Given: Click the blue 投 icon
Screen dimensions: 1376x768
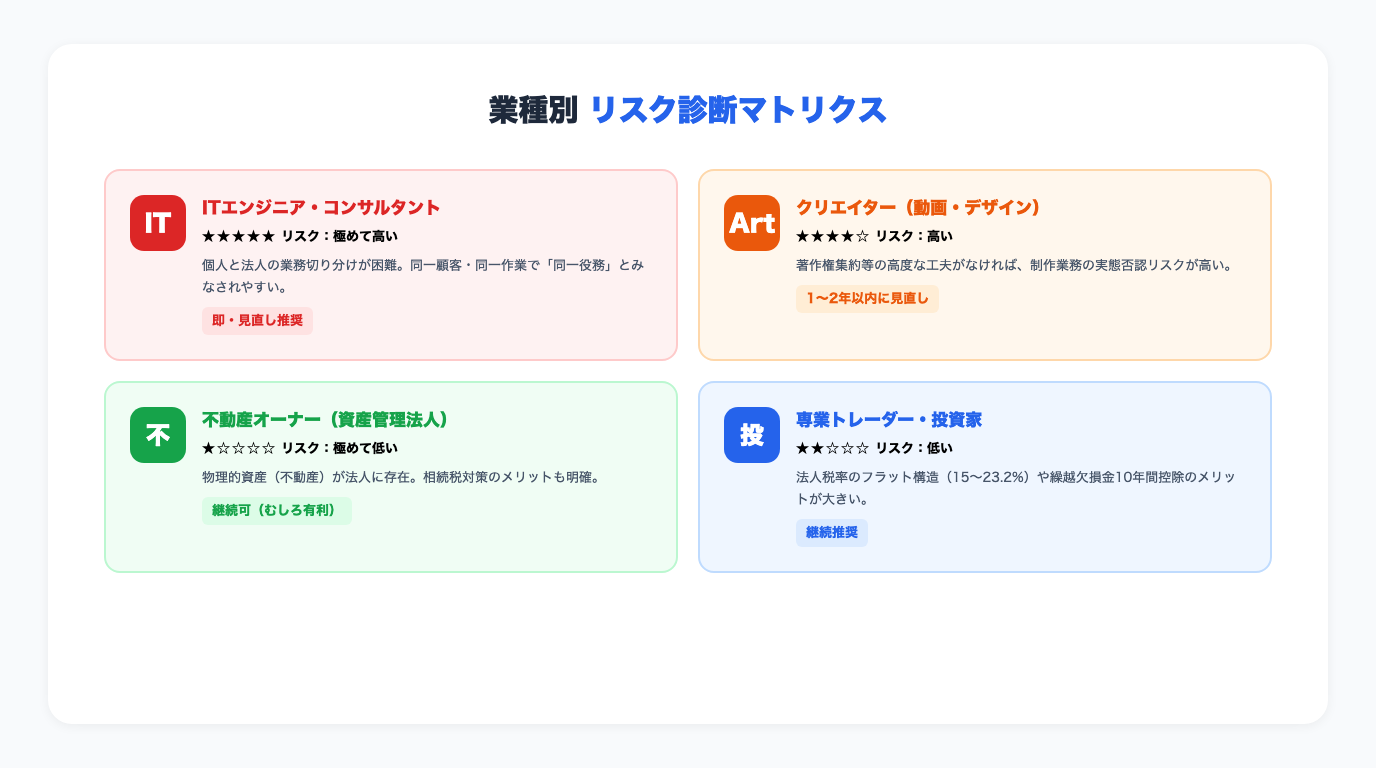Looking at the screenshot, I should [x=751, y=435].
